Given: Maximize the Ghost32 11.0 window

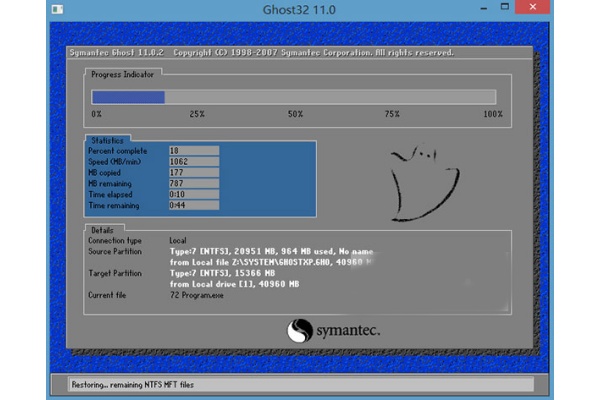Looking at the screenshot, I should pos(505,7).
